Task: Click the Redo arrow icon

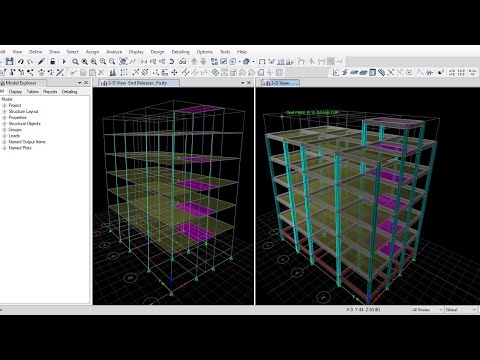Action: (30, 61)
